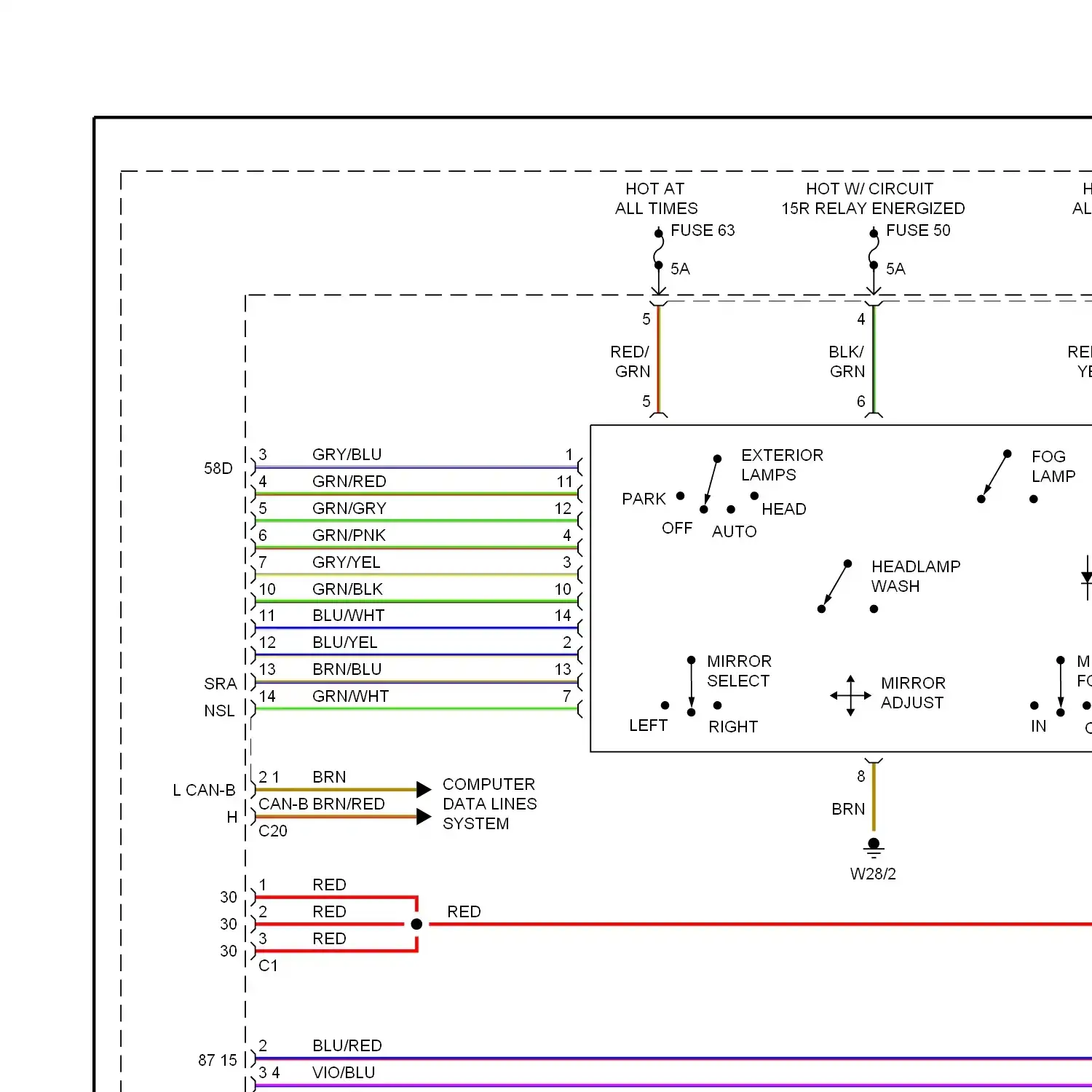Select the BLU/YEL wire label
The width and height of the screenshot is (1092, 1092).
pos(345,643)
